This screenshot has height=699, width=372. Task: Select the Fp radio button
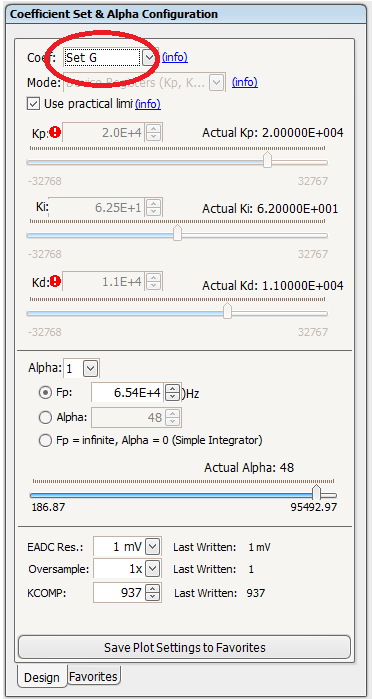(45, 393)
